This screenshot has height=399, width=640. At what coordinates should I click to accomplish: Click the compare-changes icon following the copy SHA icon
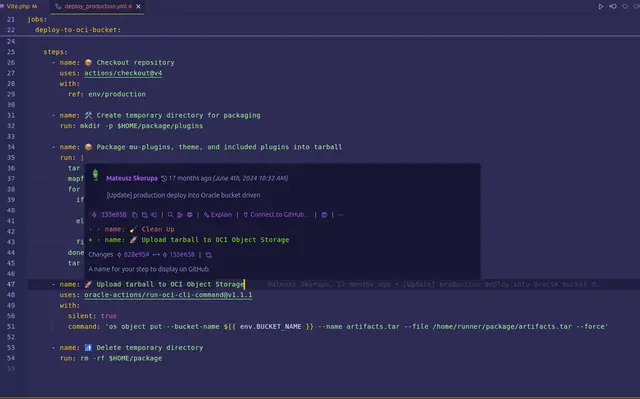(144, 215)
